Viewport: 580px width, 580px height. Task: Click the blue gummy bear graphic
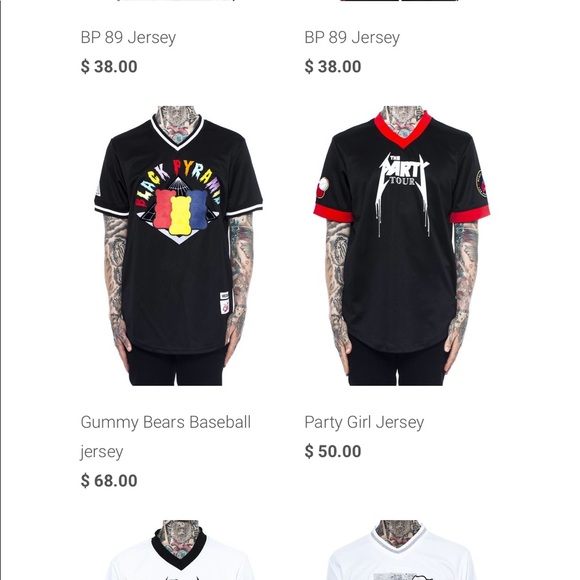coord(198,209)
